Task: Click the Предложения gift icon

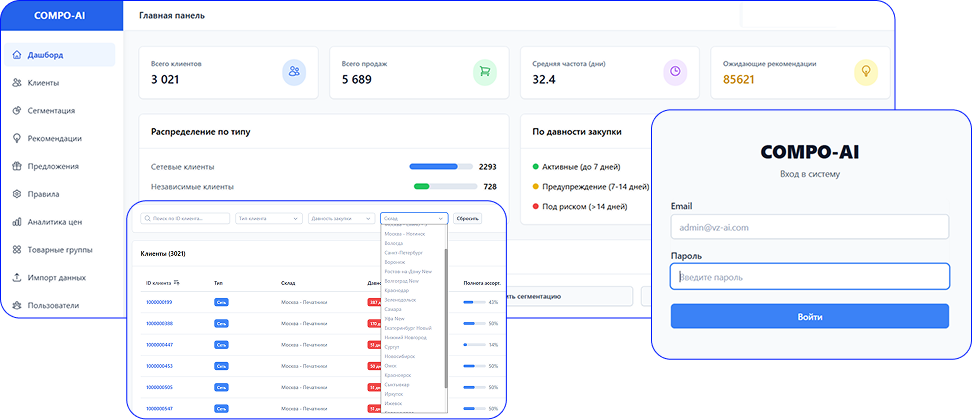Action: [18, 167]
